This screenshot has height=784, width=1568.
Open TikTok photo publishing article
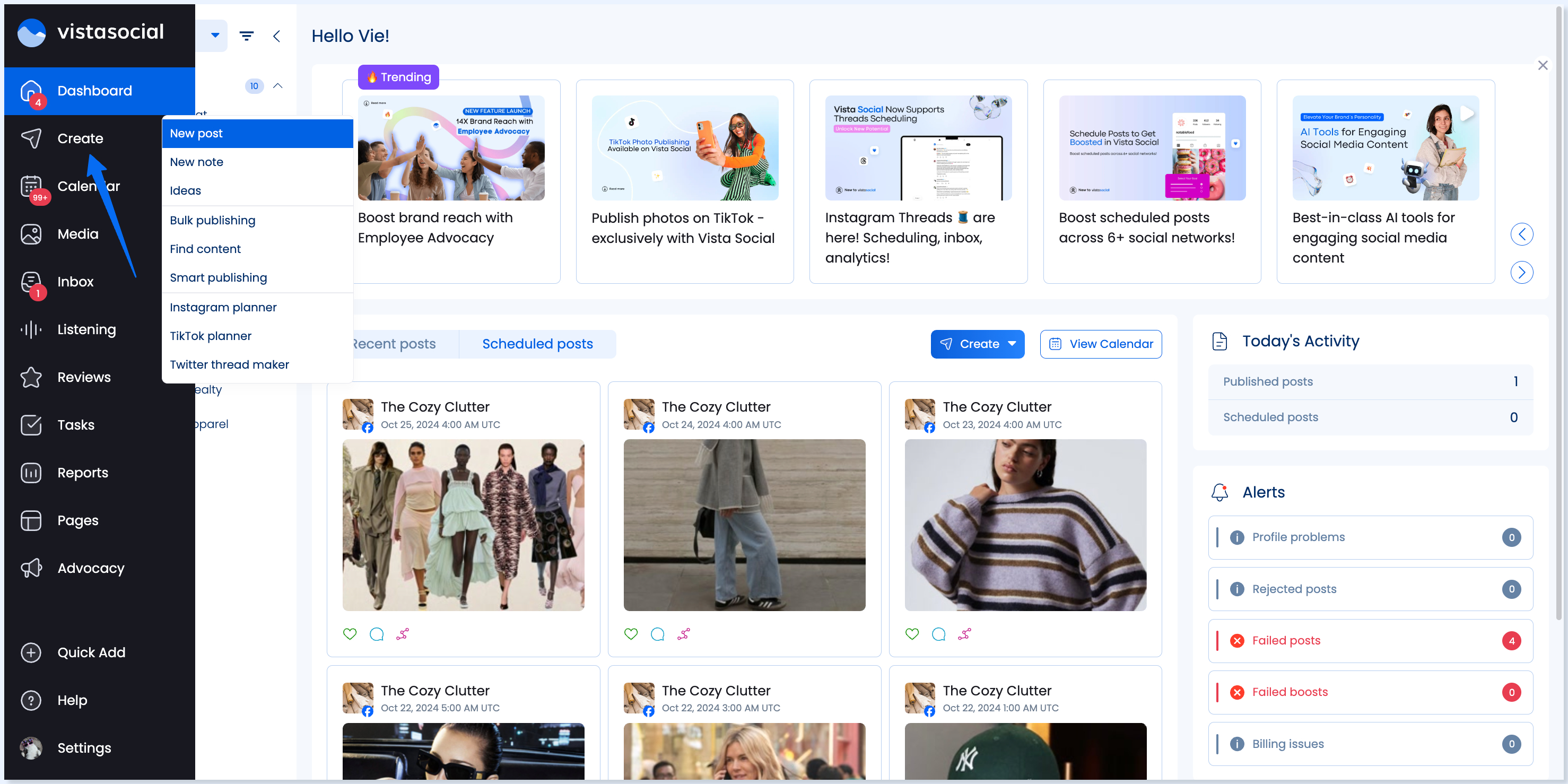(684, 181)
